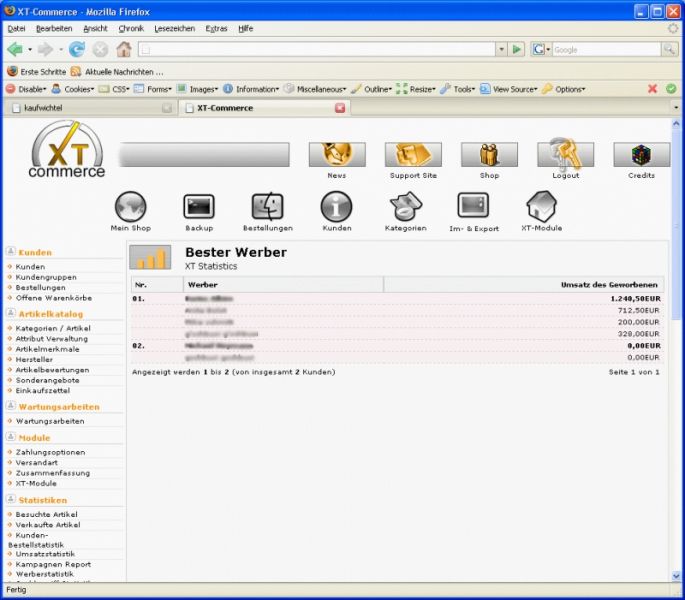Go back with the green arrow
The height and width of the screenshot is (600, 685).
(15, 49)
